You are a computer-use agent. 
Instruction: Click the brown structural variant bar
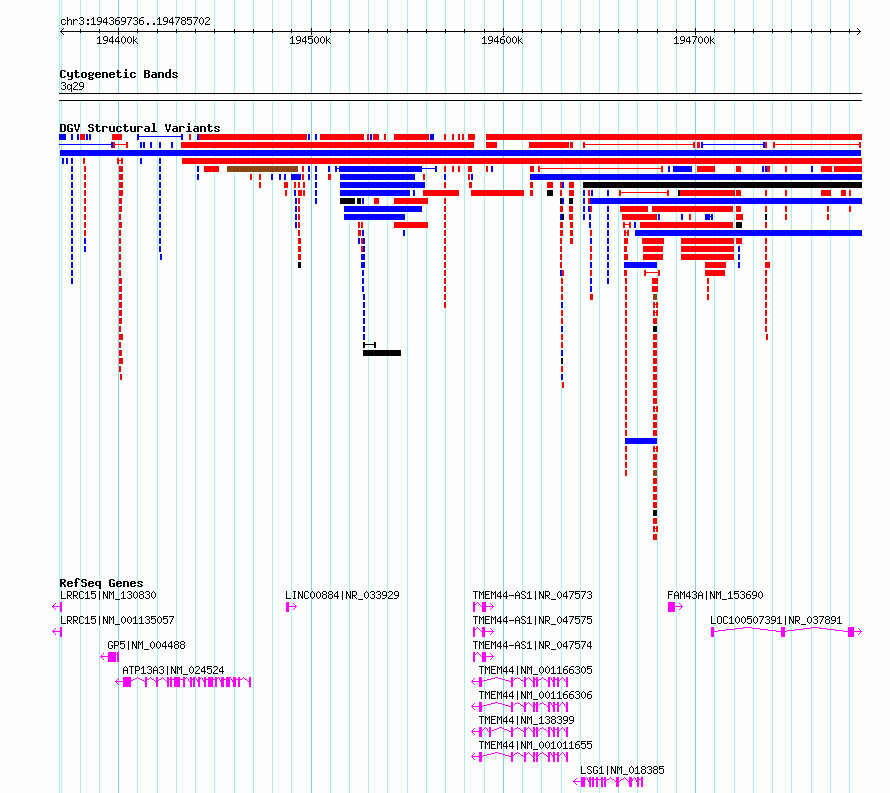[x=262, y=169]
